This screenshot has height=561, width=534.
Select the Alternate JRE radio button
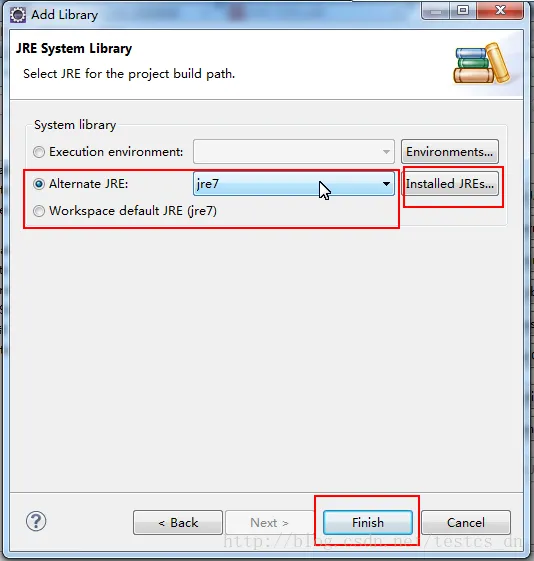(39, 184)
